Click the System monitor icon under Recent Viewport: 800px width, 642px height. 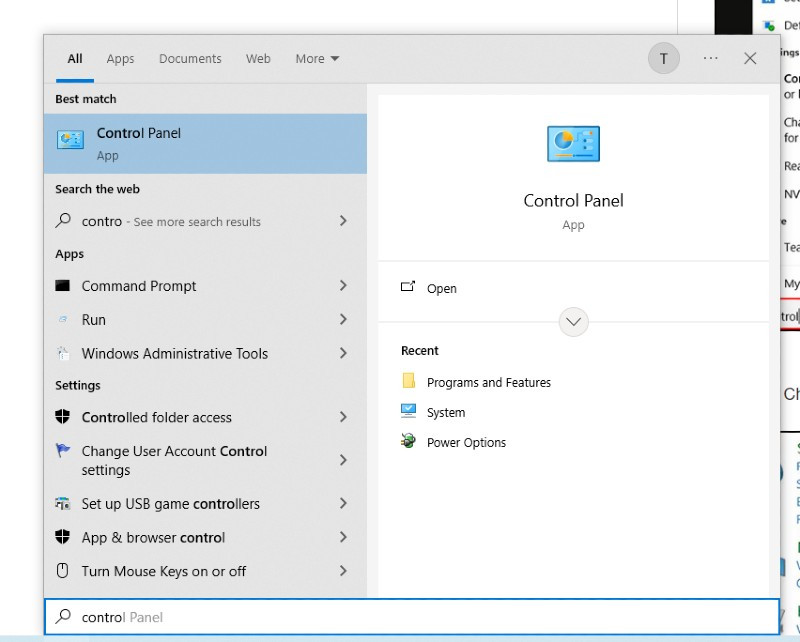click(408, 411)
